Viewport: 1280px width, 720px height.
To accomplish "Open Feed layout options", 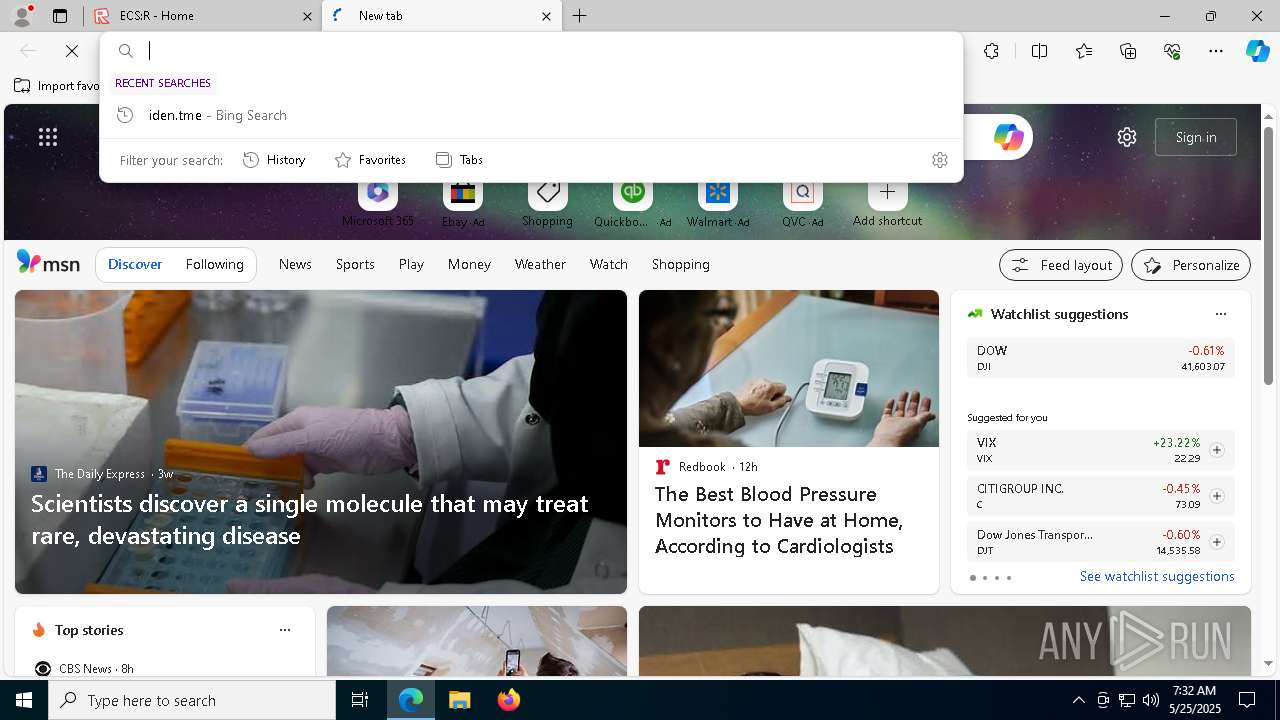I will coord(1061,265).
